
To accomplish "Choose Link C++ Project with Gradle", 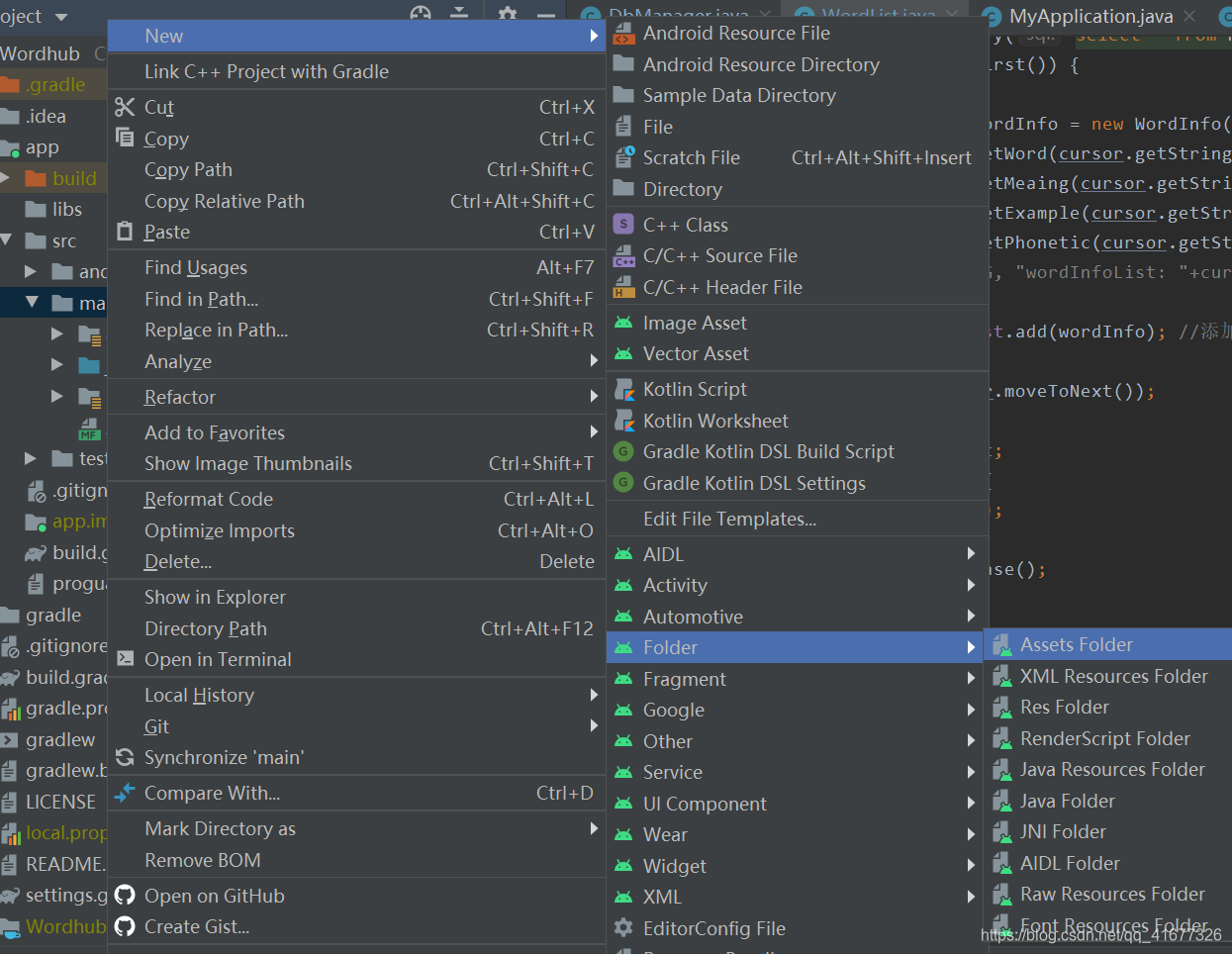I will [x=356, y=71].
